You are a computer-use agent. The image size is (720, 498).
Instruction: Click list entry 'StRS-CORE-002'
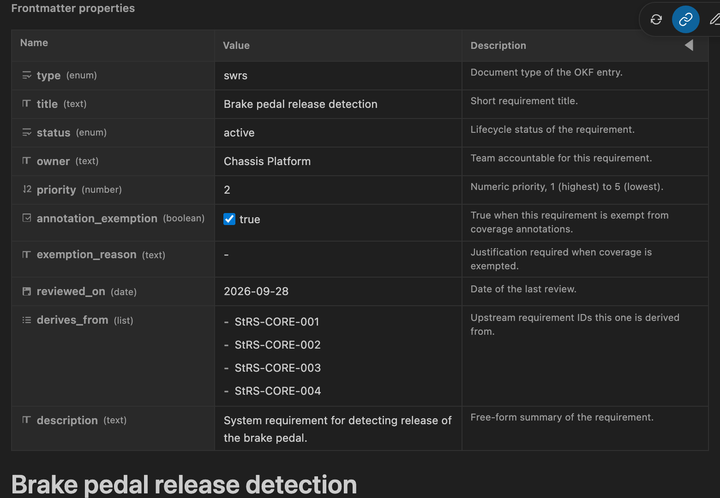[277, 345]
